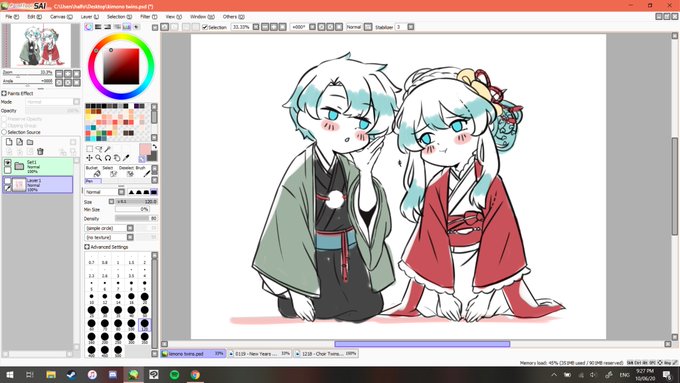Select the Pen tool slot
680x383 pixels.
tap(93, 181)
